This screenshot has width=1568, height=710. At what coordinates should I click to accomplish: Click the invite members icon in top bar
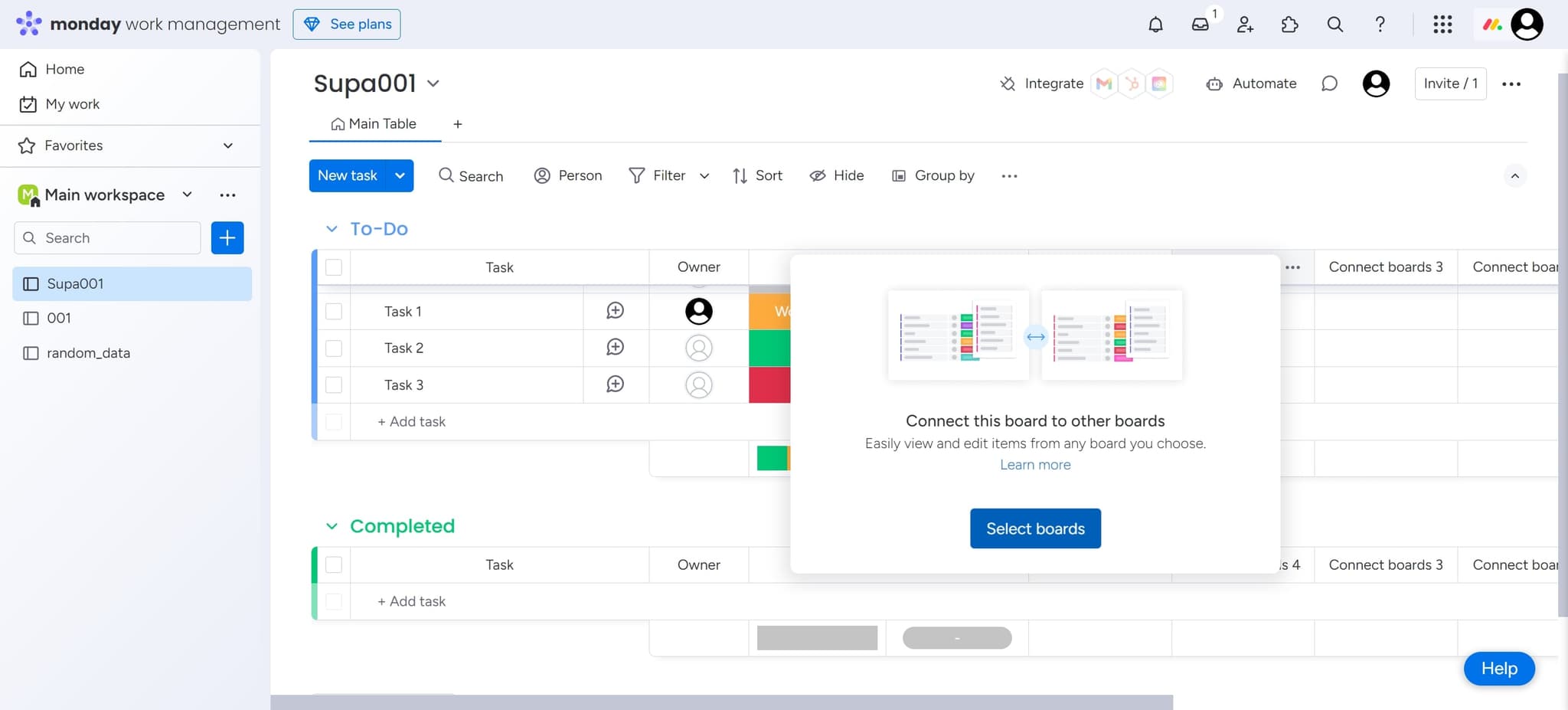click(x=1244, y=24)
